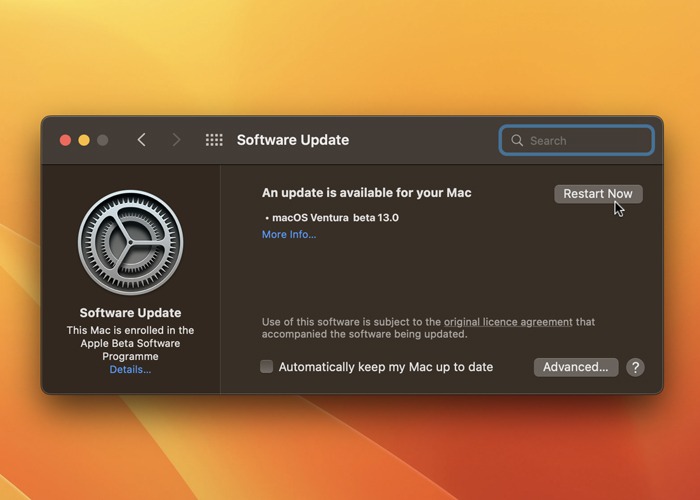Screen dimensions: 700x500
Task: Click the Restart Now button
Action: point(598,194)
